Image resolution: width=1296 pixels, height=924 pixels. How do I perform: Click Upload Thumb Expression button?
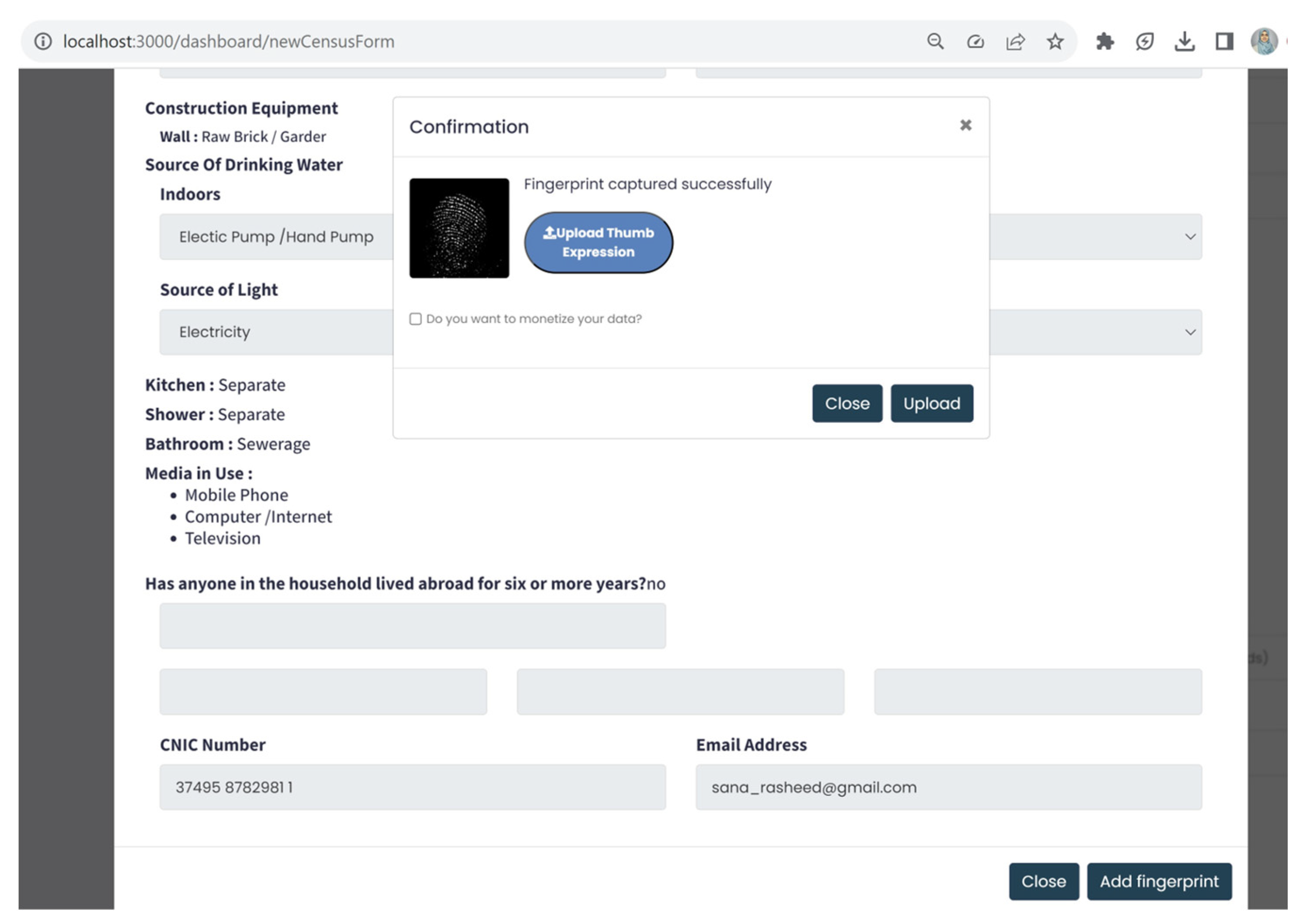pyautogui.click(x=598, y=242)
